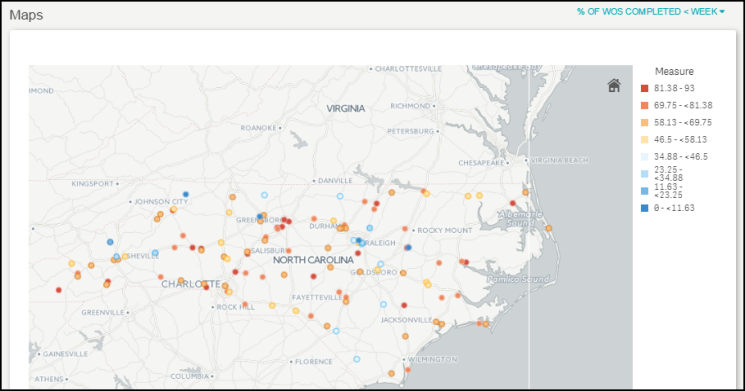Click the dark blue marker near Johnson City
Viewport: 745px width, 391px height.
pyautogui.click(x=186, y=194)
